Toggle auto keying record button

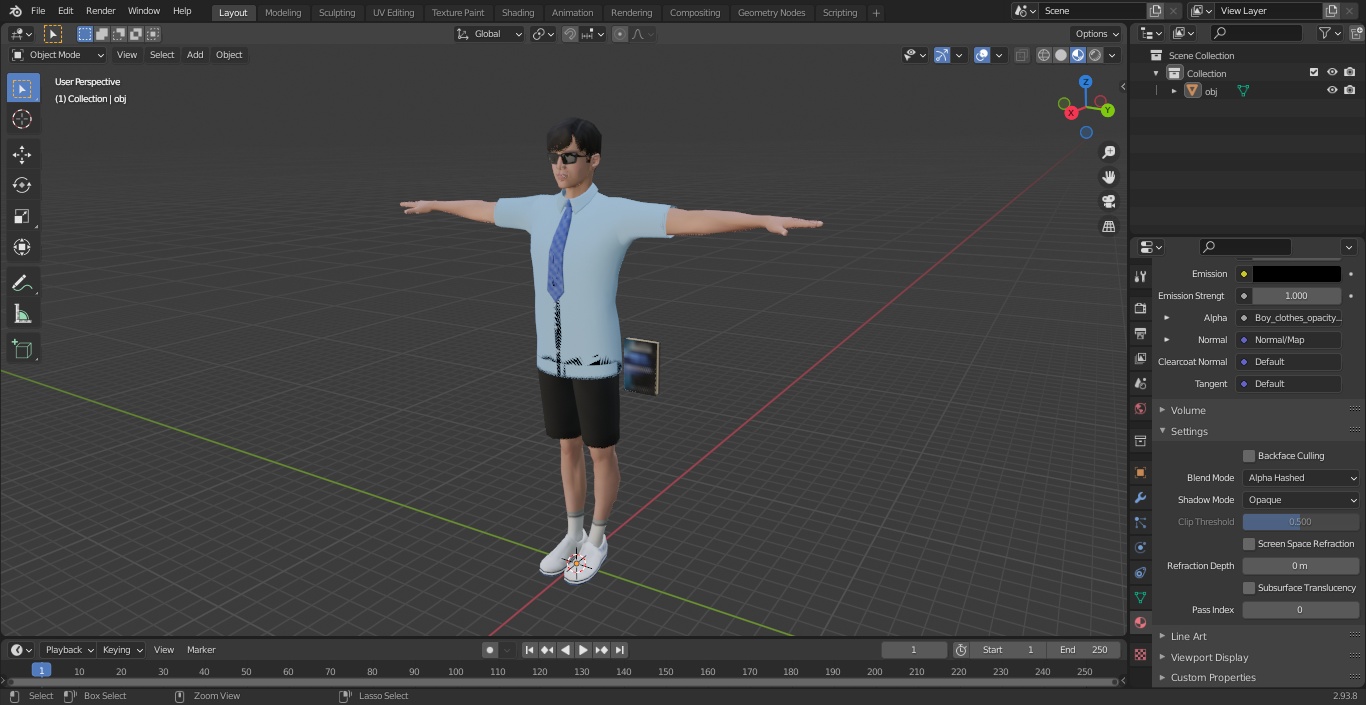(490, 650)
